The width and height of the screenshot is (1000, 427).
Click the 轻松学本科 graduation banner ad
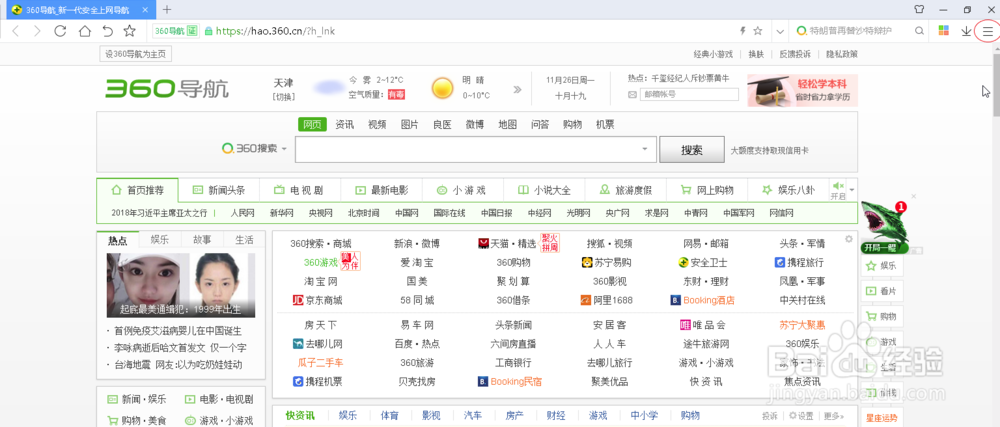click(x=802, y=90)
